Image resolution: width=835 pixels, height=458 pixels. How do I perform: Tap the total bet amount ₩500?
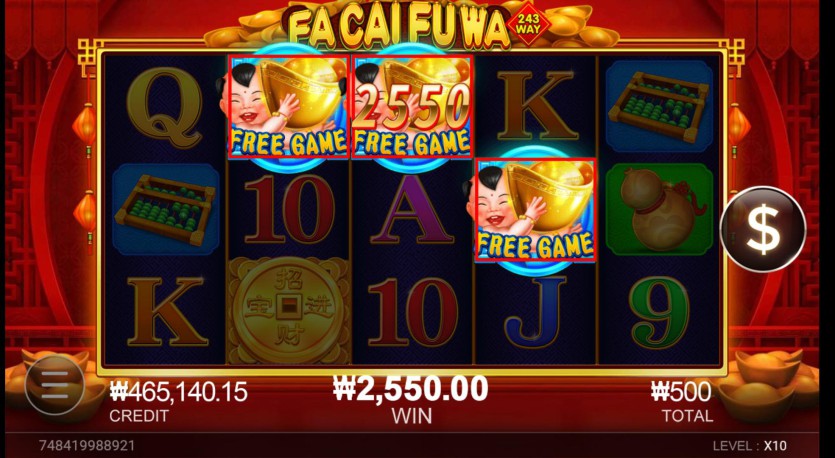[x=681, y=392]
